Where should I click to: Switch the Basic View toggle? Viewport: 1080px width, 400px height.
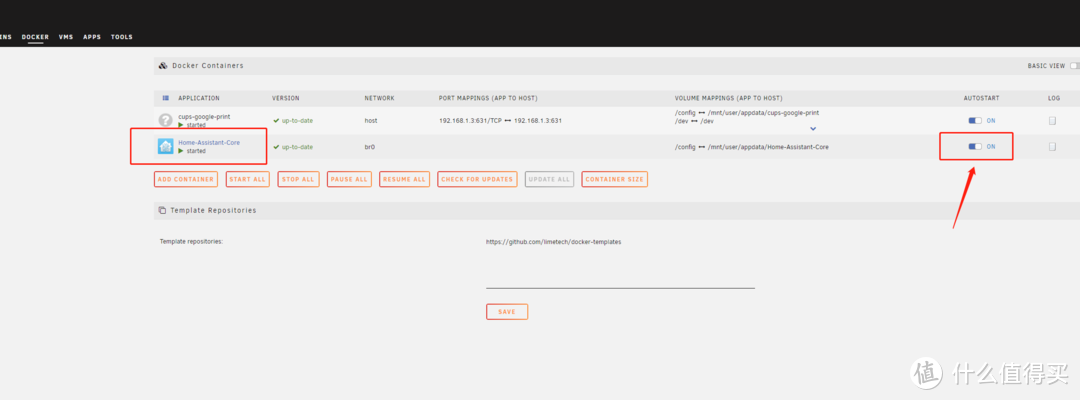coord(1074,66)
